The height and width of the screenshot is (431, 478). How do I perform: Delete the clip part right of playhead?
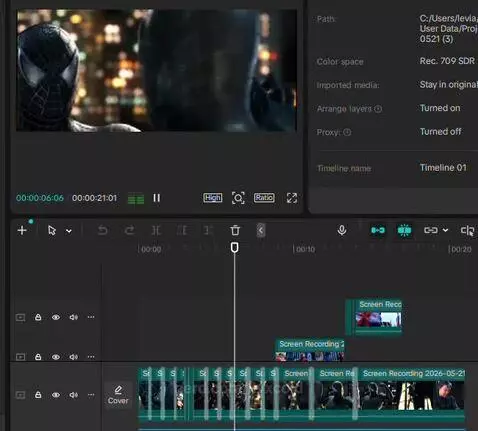click(208, 230)
